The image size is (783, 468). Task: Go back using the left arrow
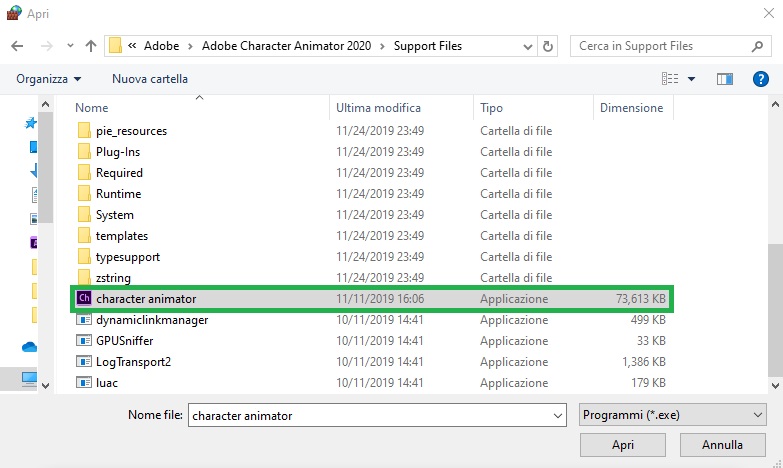17,46
